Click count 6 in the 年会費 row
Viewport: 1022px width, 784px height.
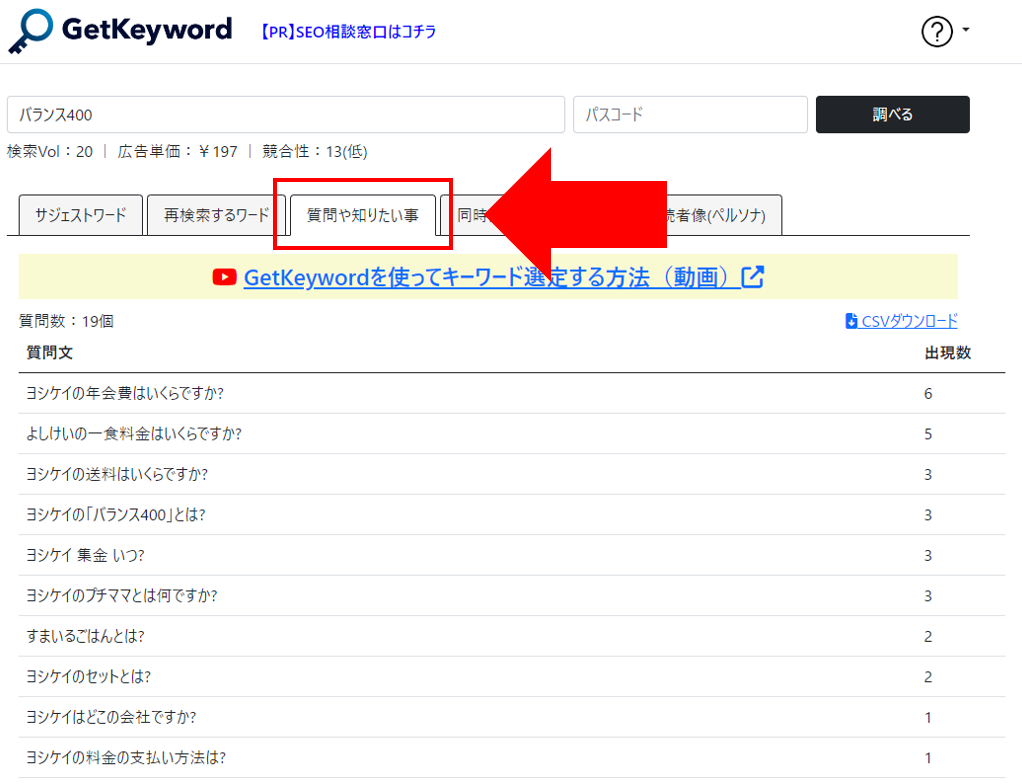pos(928,394)
